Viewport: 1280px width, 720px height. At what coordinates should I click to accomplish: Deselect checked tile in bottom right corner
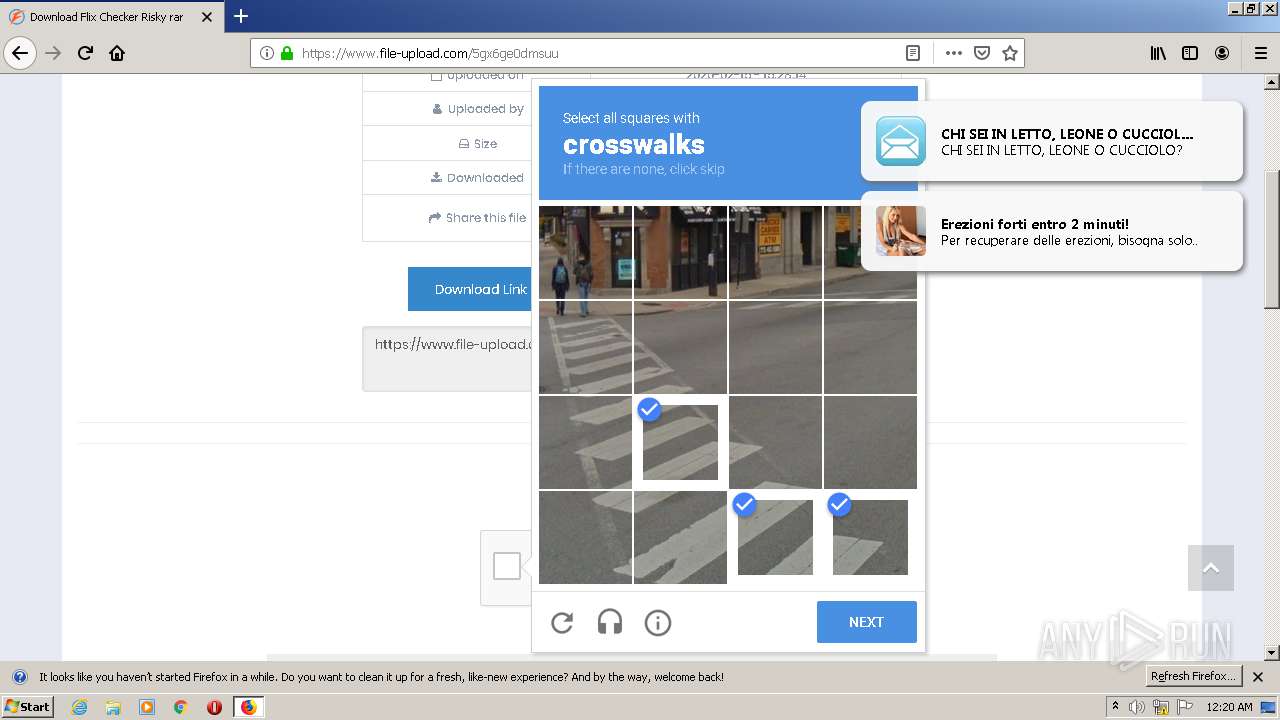pyautogui.click(x=870, y=537)
